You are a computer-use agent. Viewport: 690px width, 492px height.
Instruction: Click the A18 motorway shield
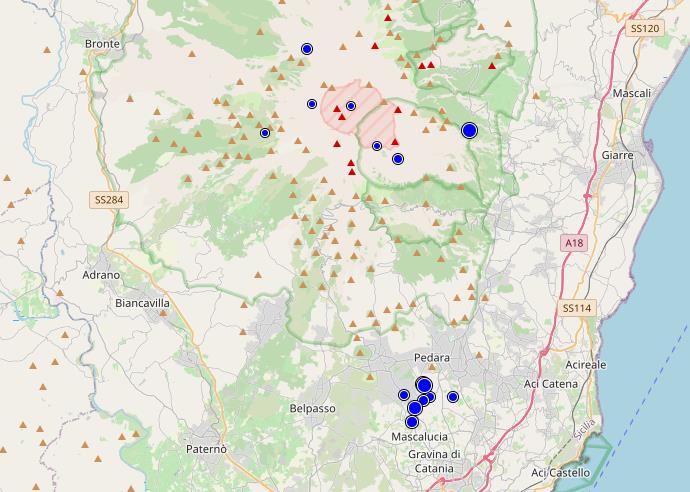(x=572, y=243)
